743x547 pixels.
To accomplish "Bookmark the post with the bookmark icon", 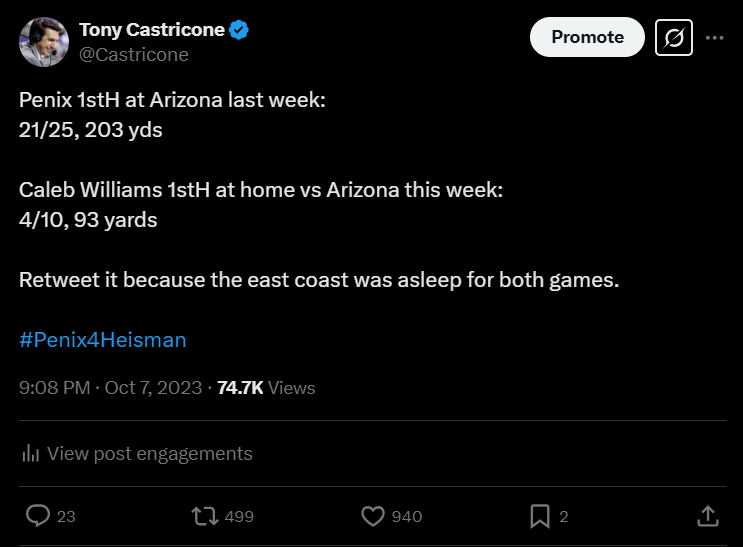I will [x=540, y=516].
